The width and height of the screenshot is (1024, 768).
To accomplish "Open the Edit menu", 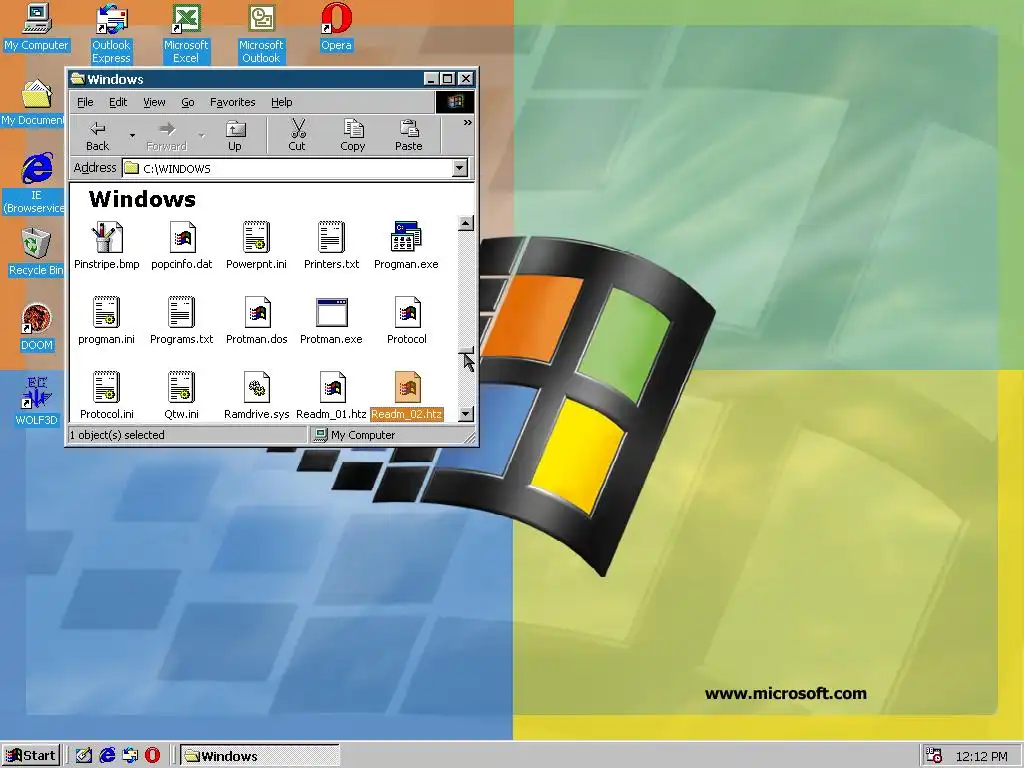I will [118, 102].
